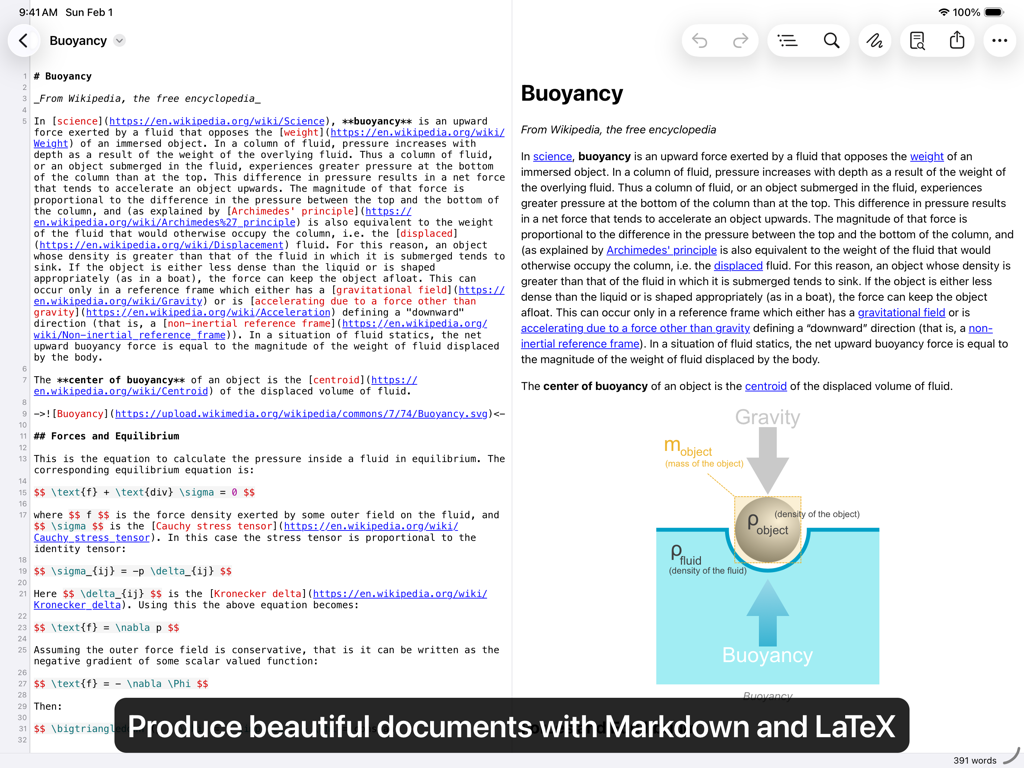This screenshot has width=1024, height=768.
Task: Check the battery status icon
Action: 993,12
